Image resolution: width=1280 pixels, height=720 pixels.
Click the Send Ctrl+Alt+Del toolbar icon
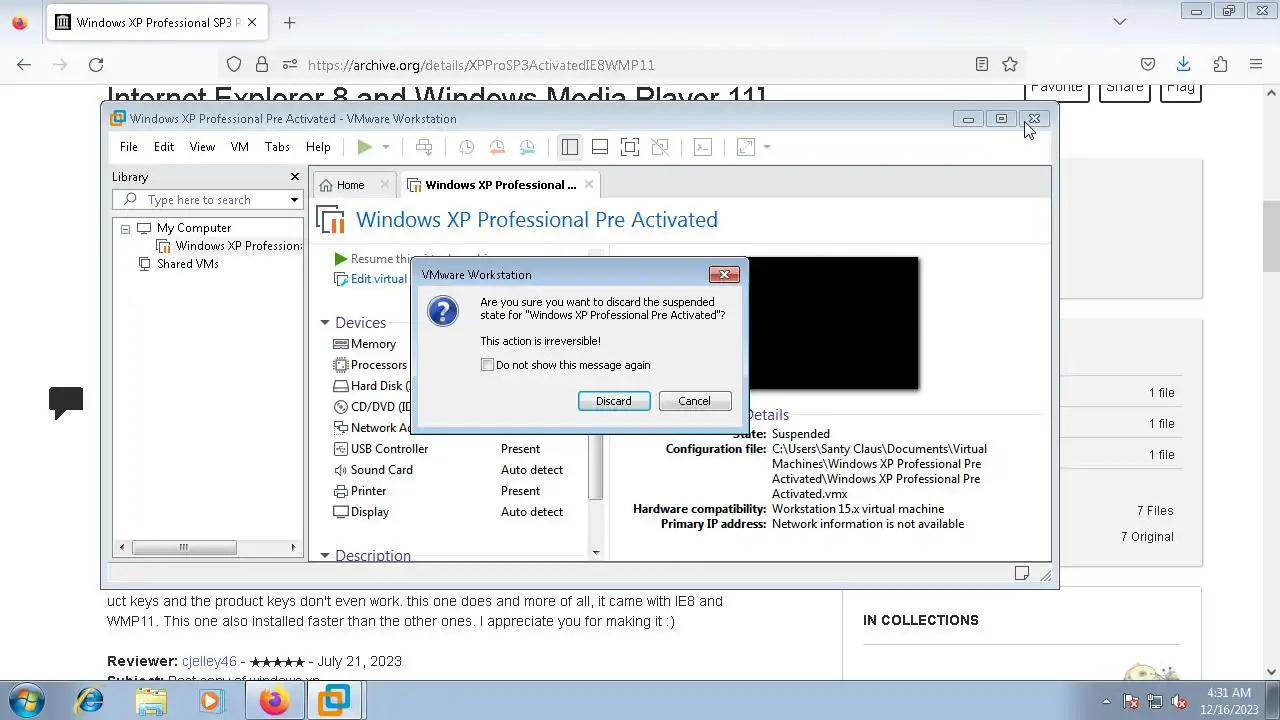(x=424, y=147)
